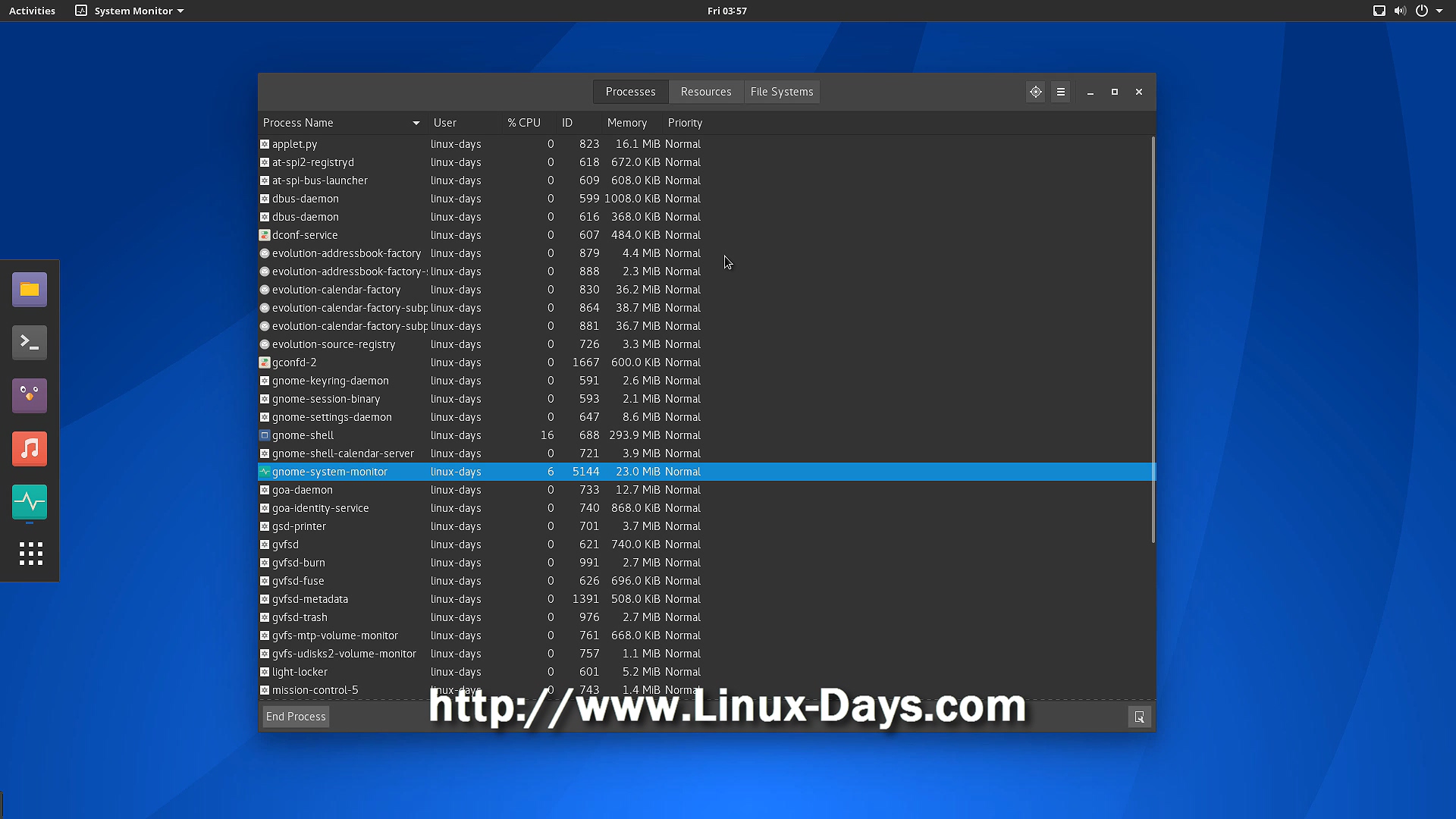Click the gconfd-2 process icon
The width and height of the screenshot is (1456, 819).
[265, 362]
